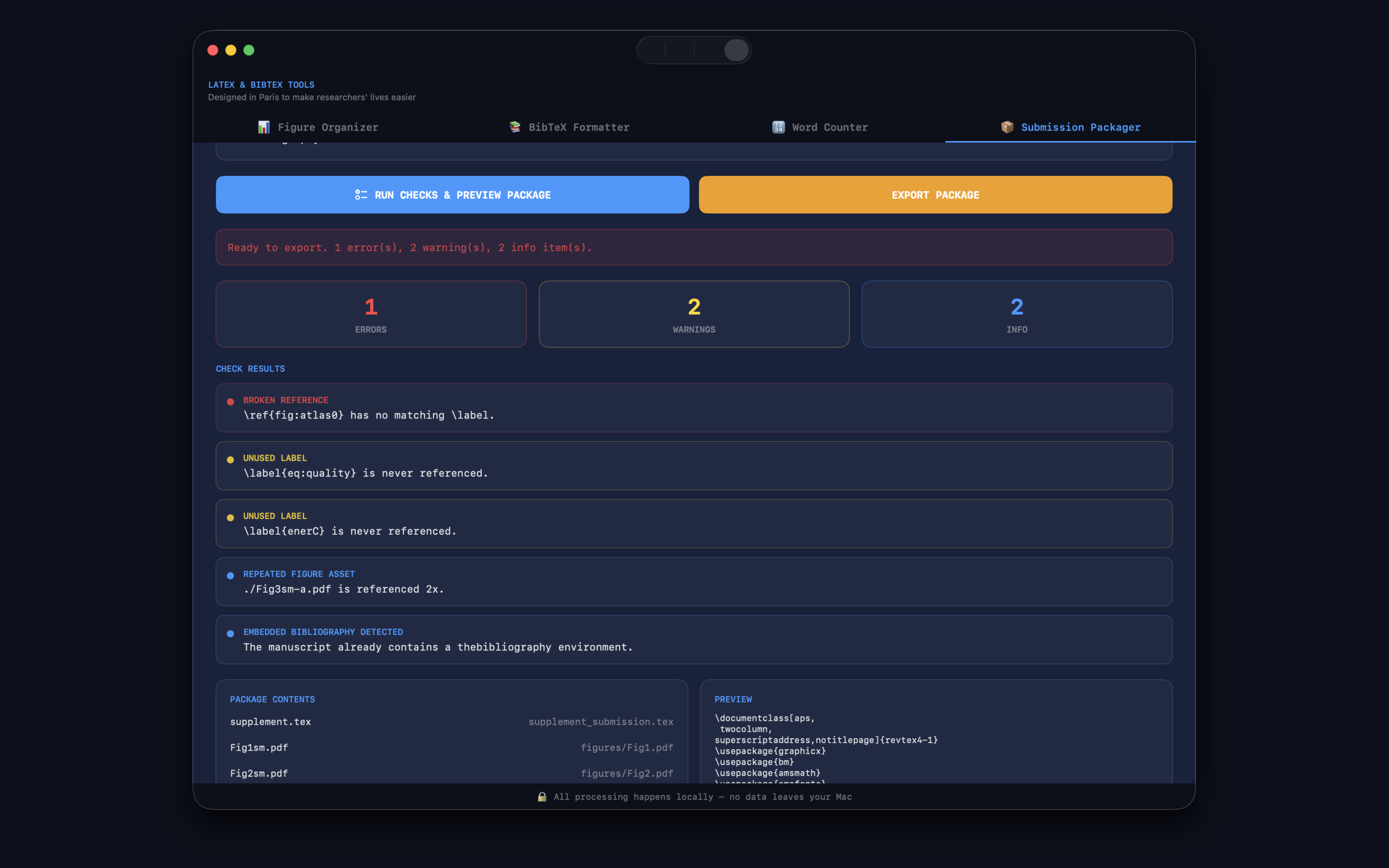The height and width of the screenshot is (868, 1389).
Task: Click "./Fig3sm-a.pdf is referenced 2x."
Action: tap(344, 589)
